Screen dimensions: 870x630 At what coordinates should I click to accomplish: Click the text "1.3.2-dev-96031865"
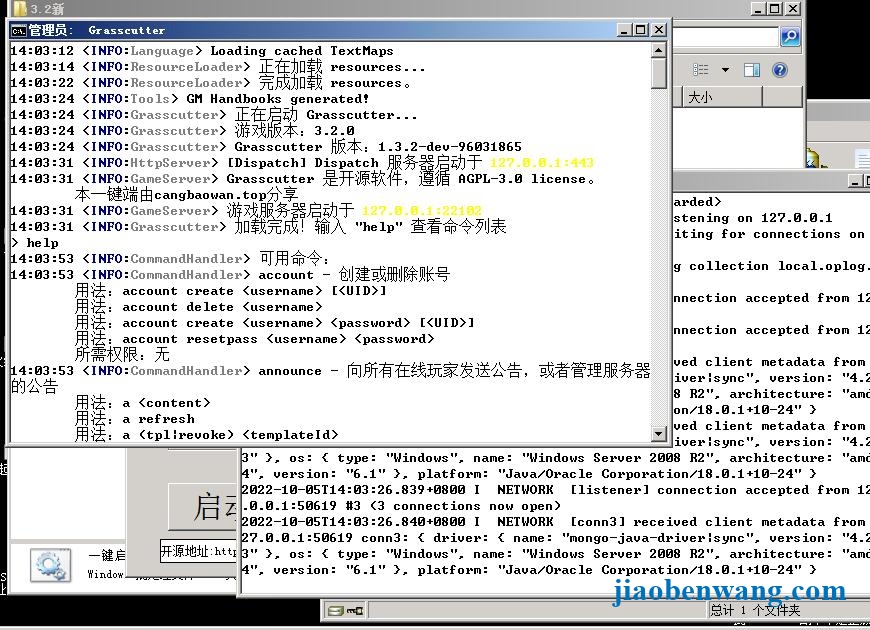tap(449, 147)
